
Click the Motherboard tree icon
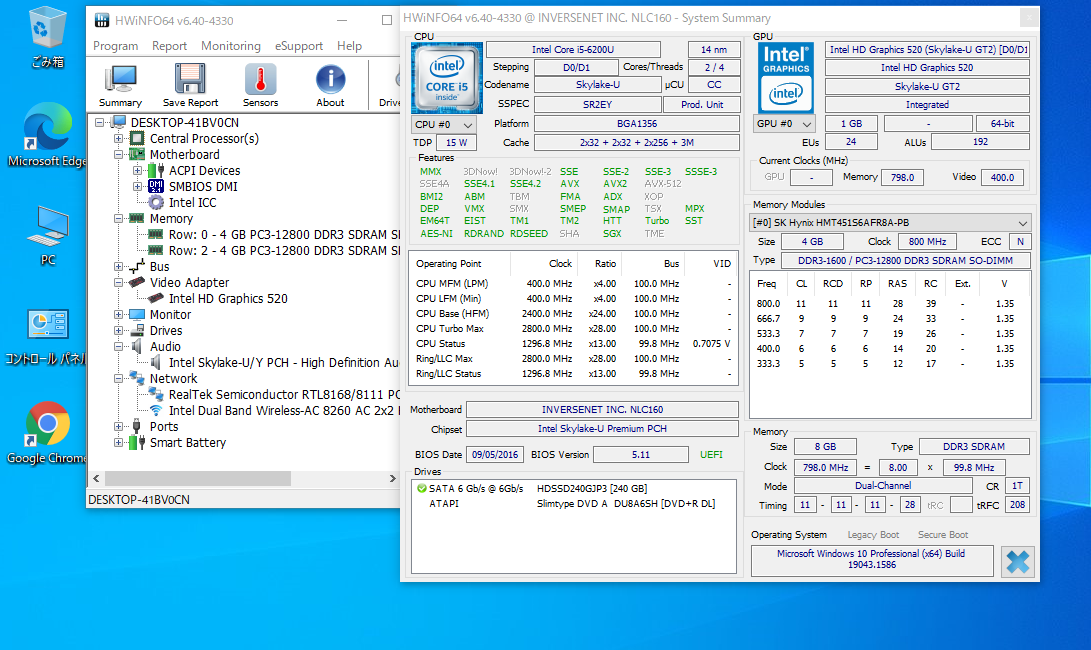click(137, 154)
